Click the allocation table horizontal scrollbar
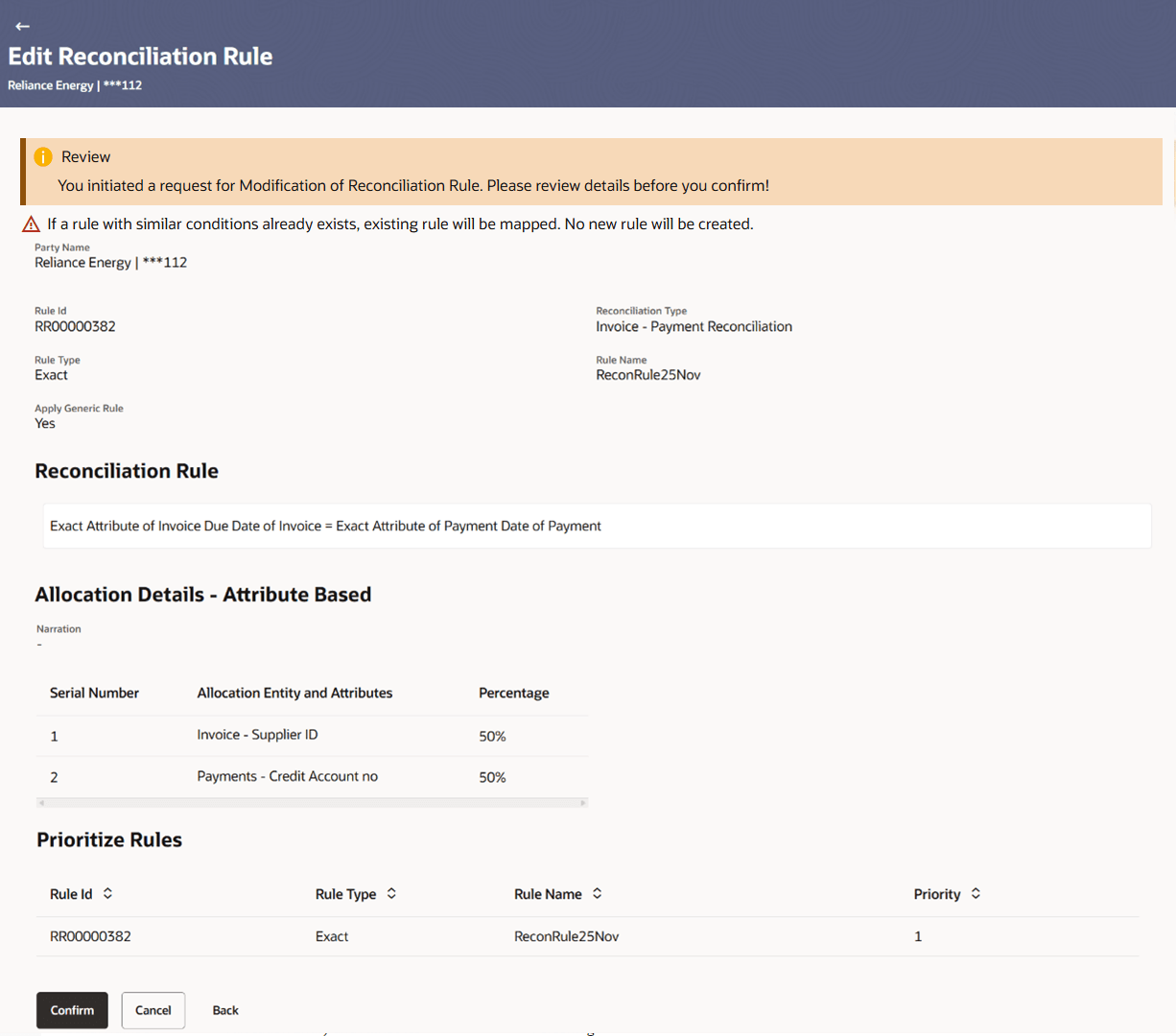Screen dimensions: 1176x1036 [312, 802]
